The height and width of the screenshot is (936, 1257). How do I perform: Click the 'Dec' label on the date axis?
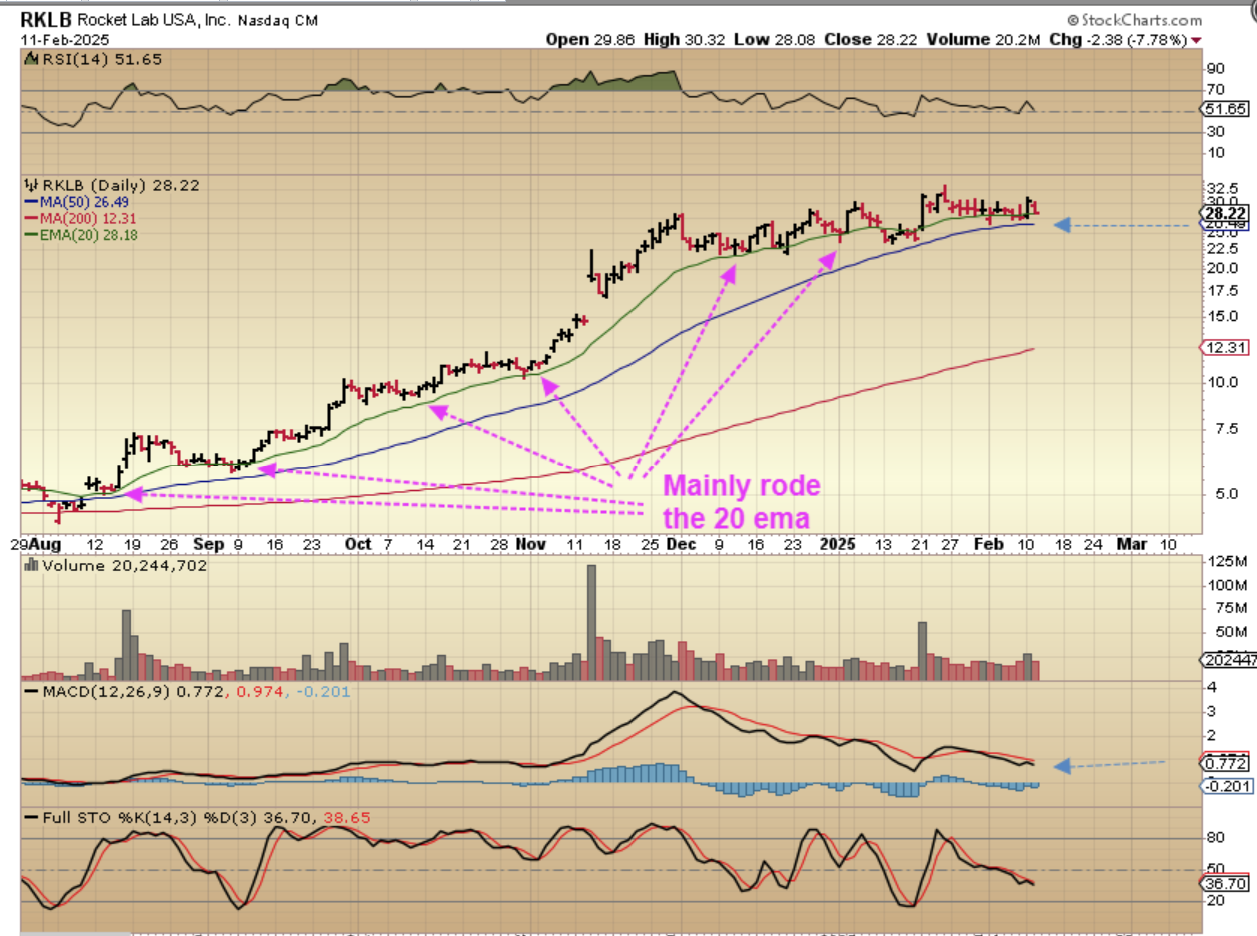click(681, 544)
